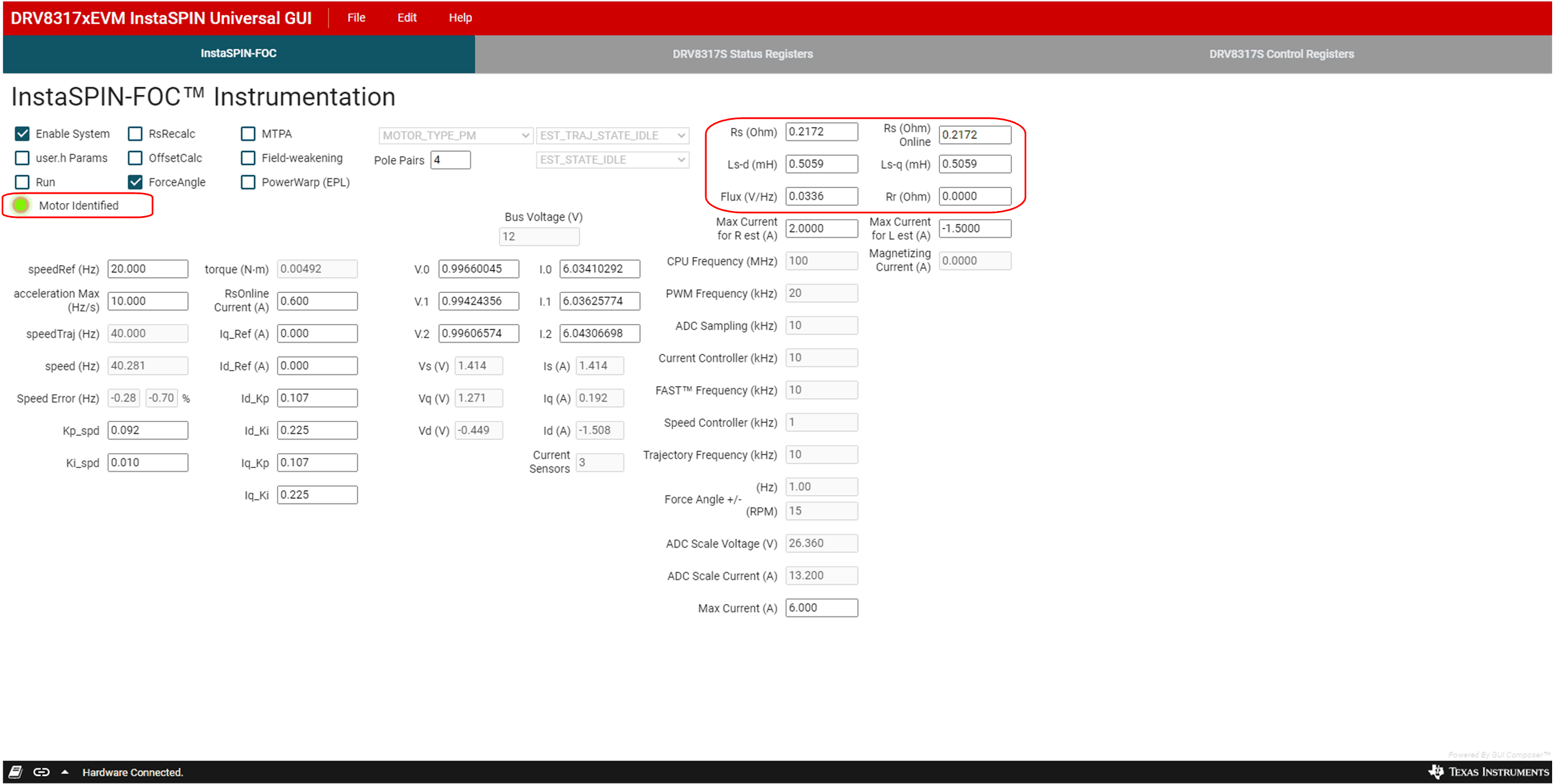The width and height of the screenshot is (1554, 784).
Task: Expand the EST_STATE_IDLE dropdown
Action: [612, 160]
